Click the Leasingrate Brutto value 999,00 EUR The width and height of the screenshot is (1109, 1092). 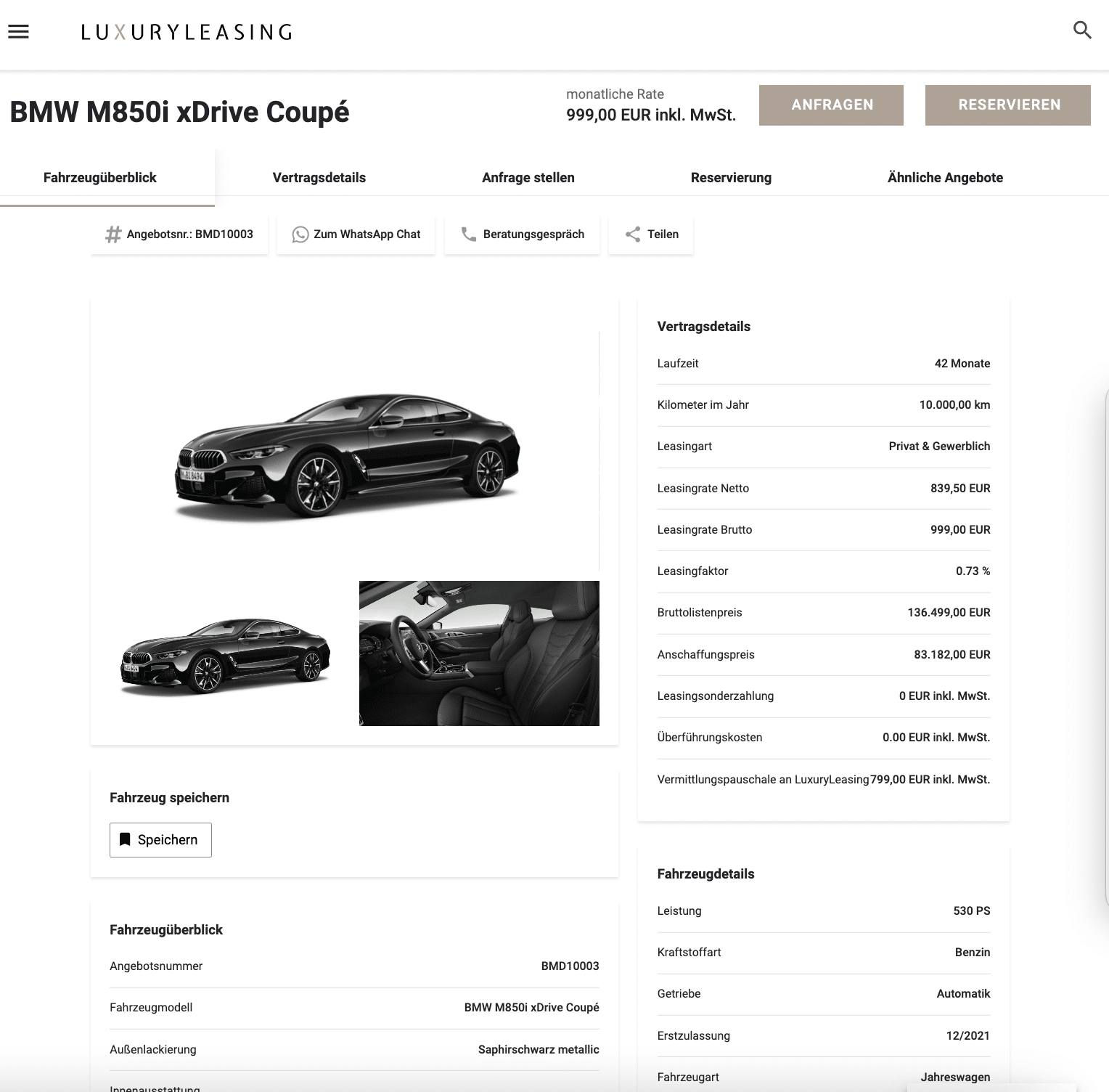point(960,530)
